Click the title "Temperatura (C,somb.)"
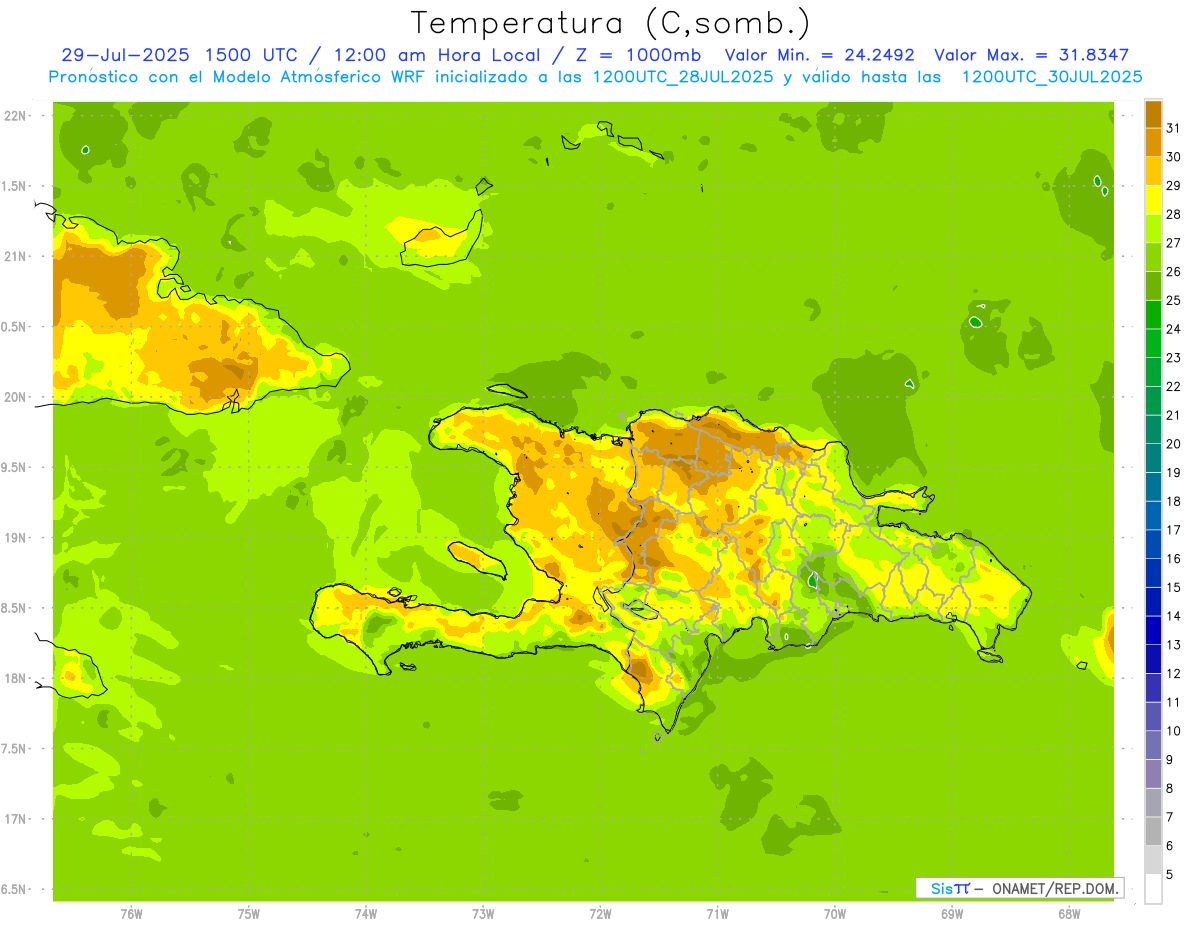 (x=610, y=23)
